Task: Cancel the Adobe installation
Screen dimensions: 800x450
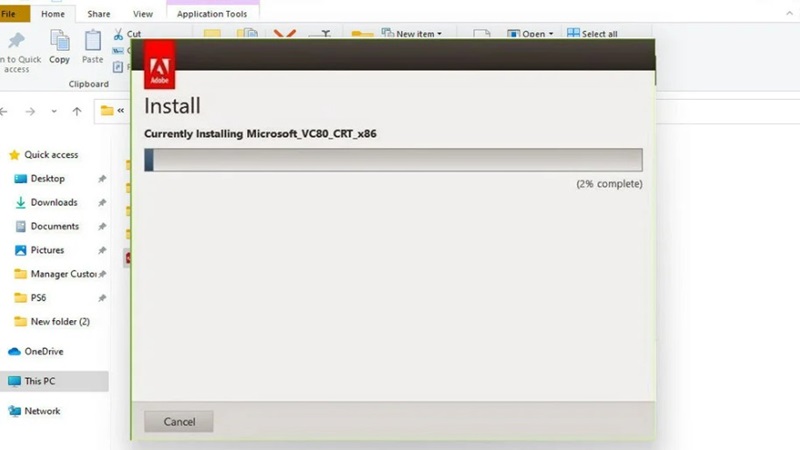Action: click(179, 421)
